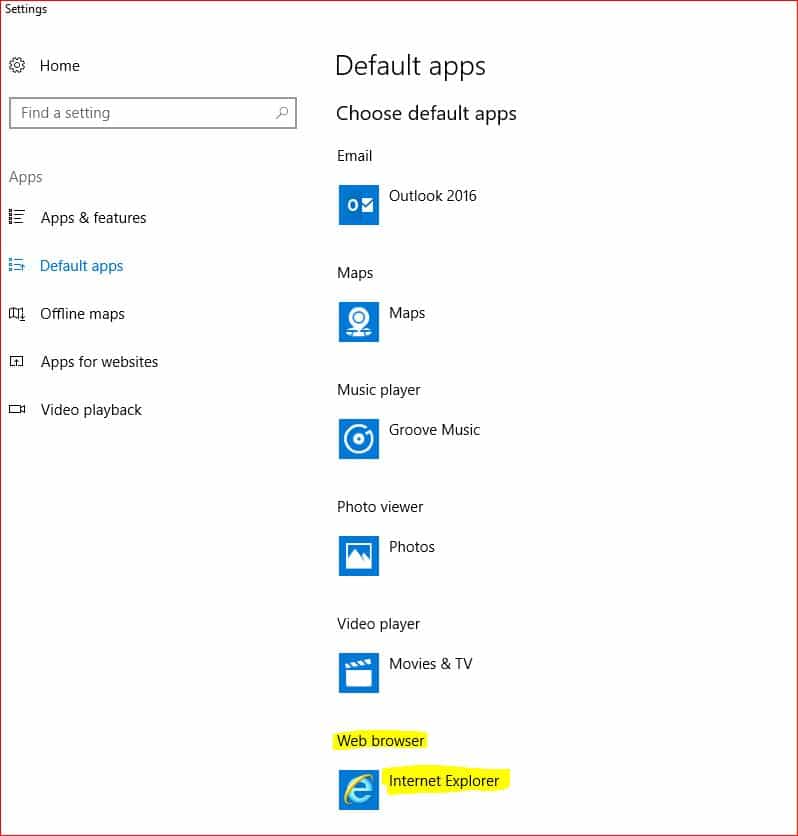798x836 pixels.
Task: Click the Photos app icon
Action: [x=359, y=556]
